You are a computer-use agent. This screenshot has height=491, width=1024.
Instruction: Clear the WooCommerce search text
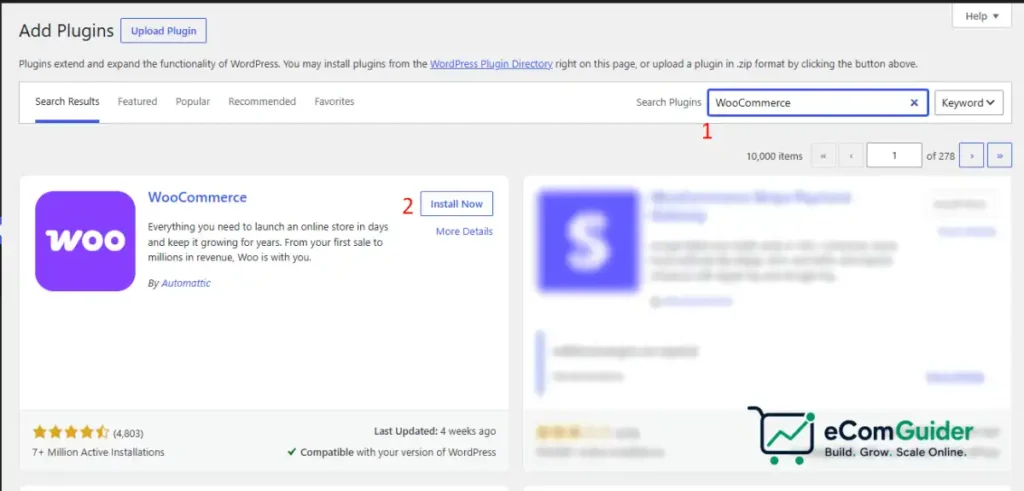click(914, 103)
